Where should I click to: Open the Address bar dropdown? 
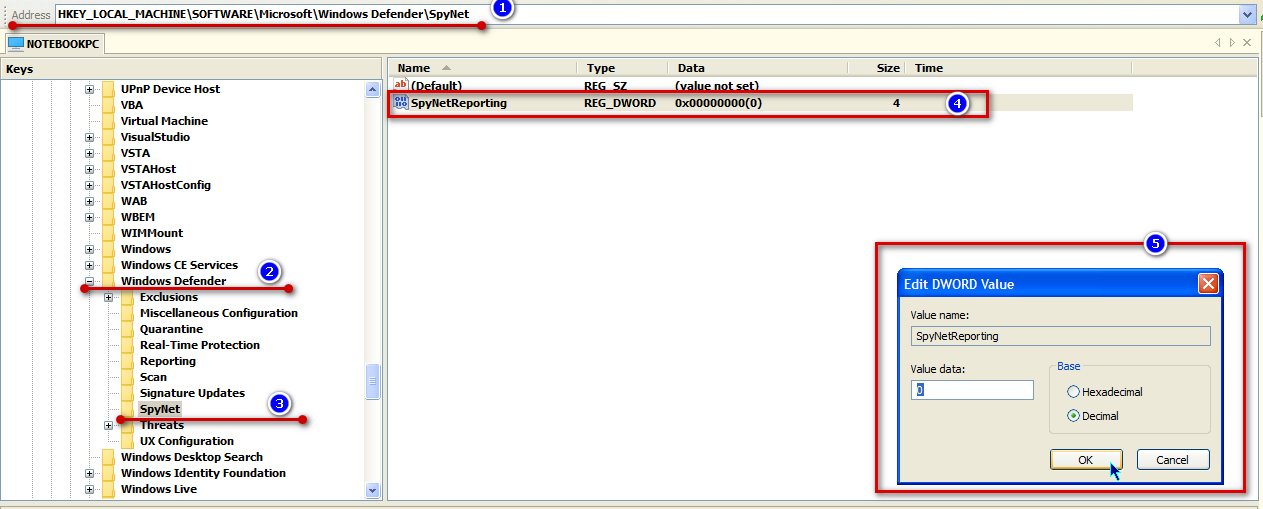pos(1246,15)
